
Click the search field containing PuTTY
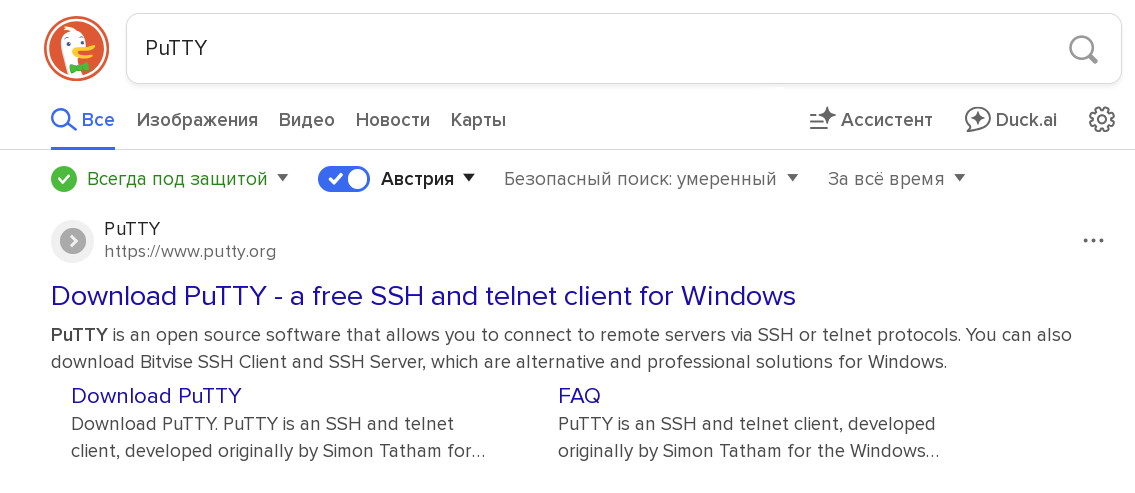(x=600, y=48)
